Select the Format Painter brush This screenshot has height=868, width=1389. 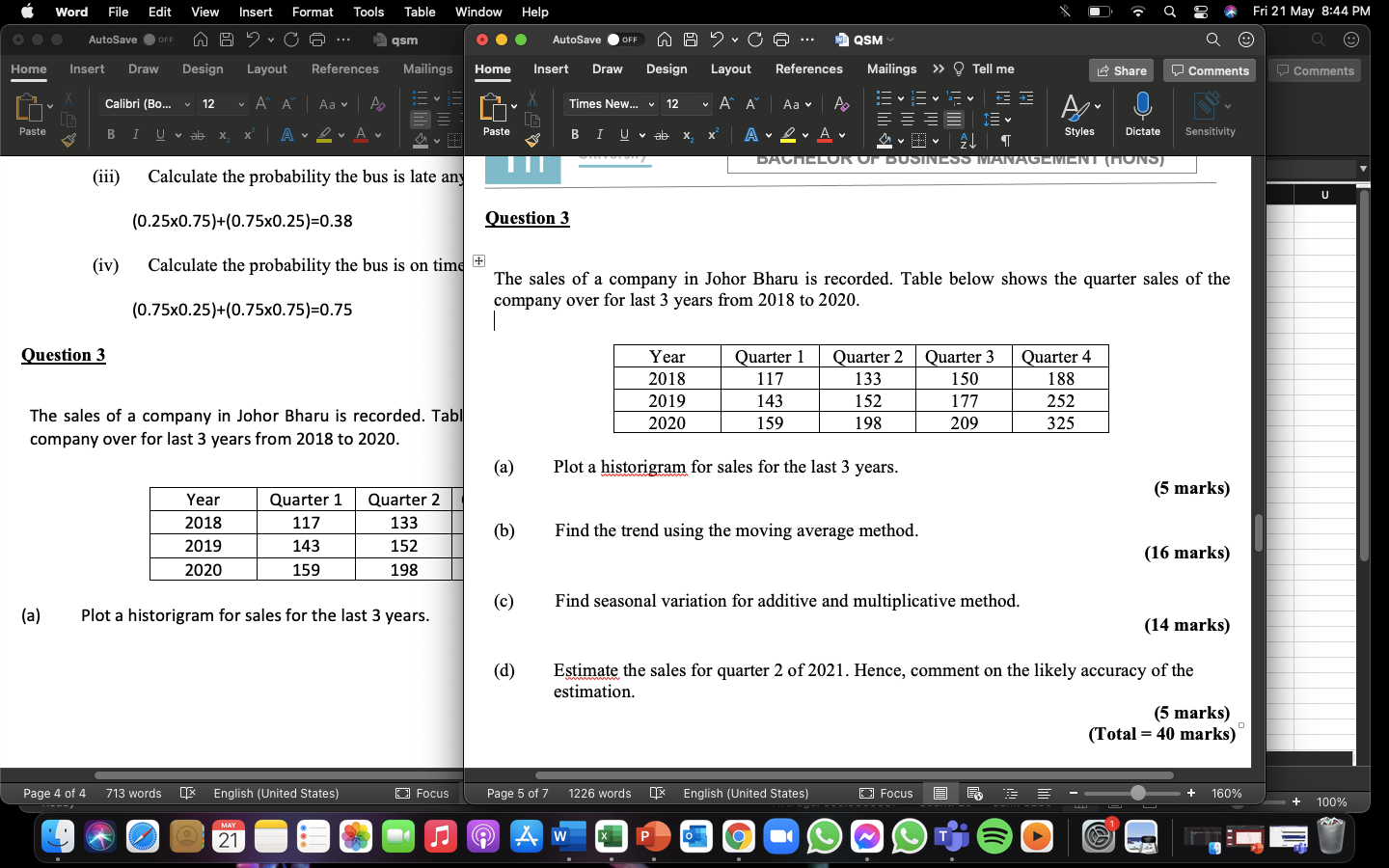tap(531, 138)
